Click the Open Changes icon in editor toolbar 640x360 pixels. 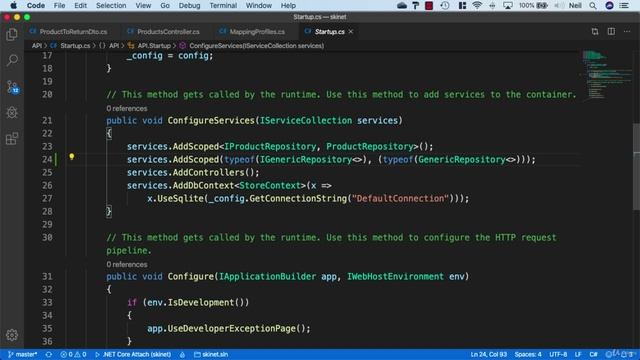[595, 31]
